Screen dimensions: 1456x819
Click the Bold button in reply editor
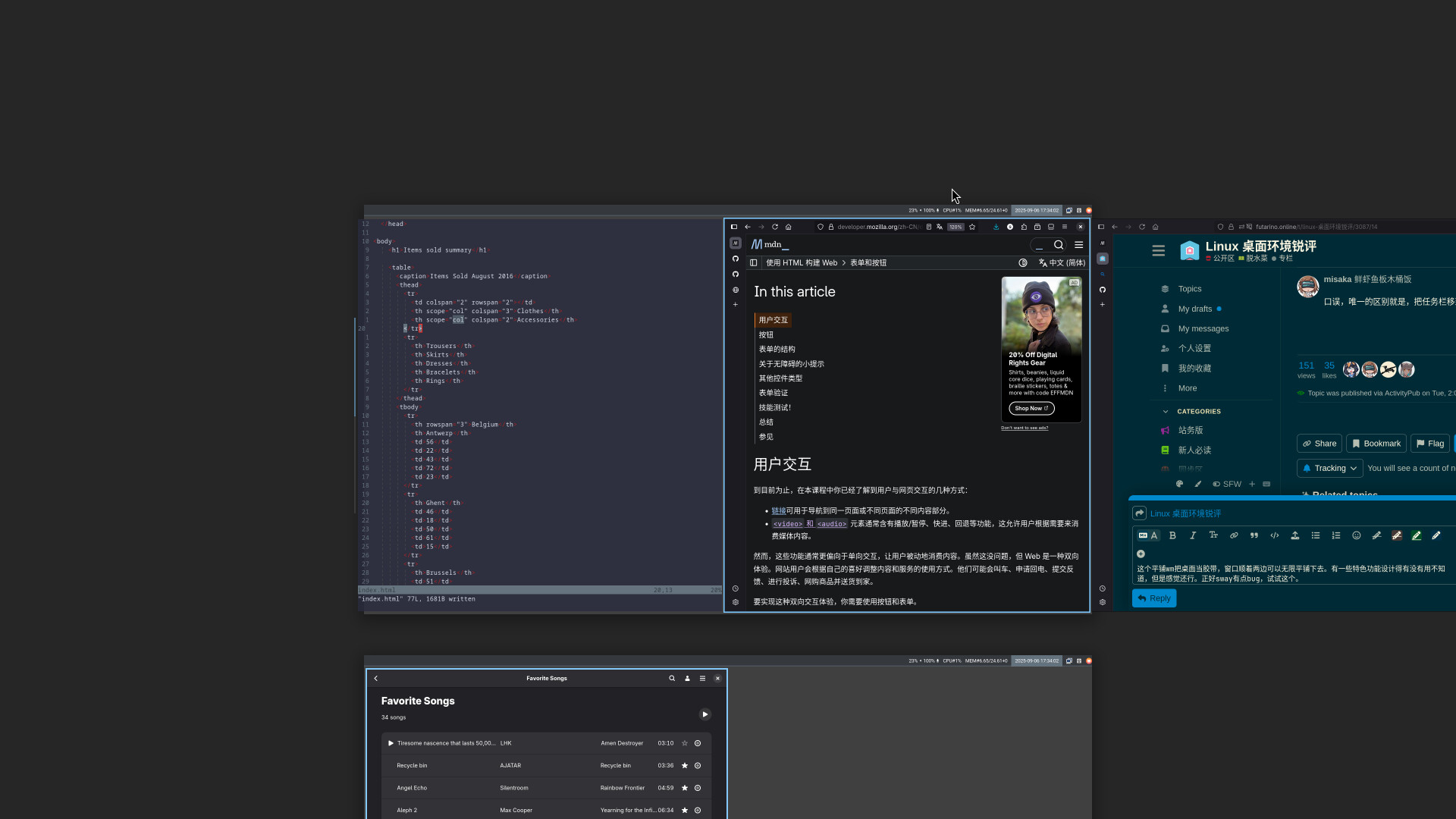click(x=1172, y=535)
